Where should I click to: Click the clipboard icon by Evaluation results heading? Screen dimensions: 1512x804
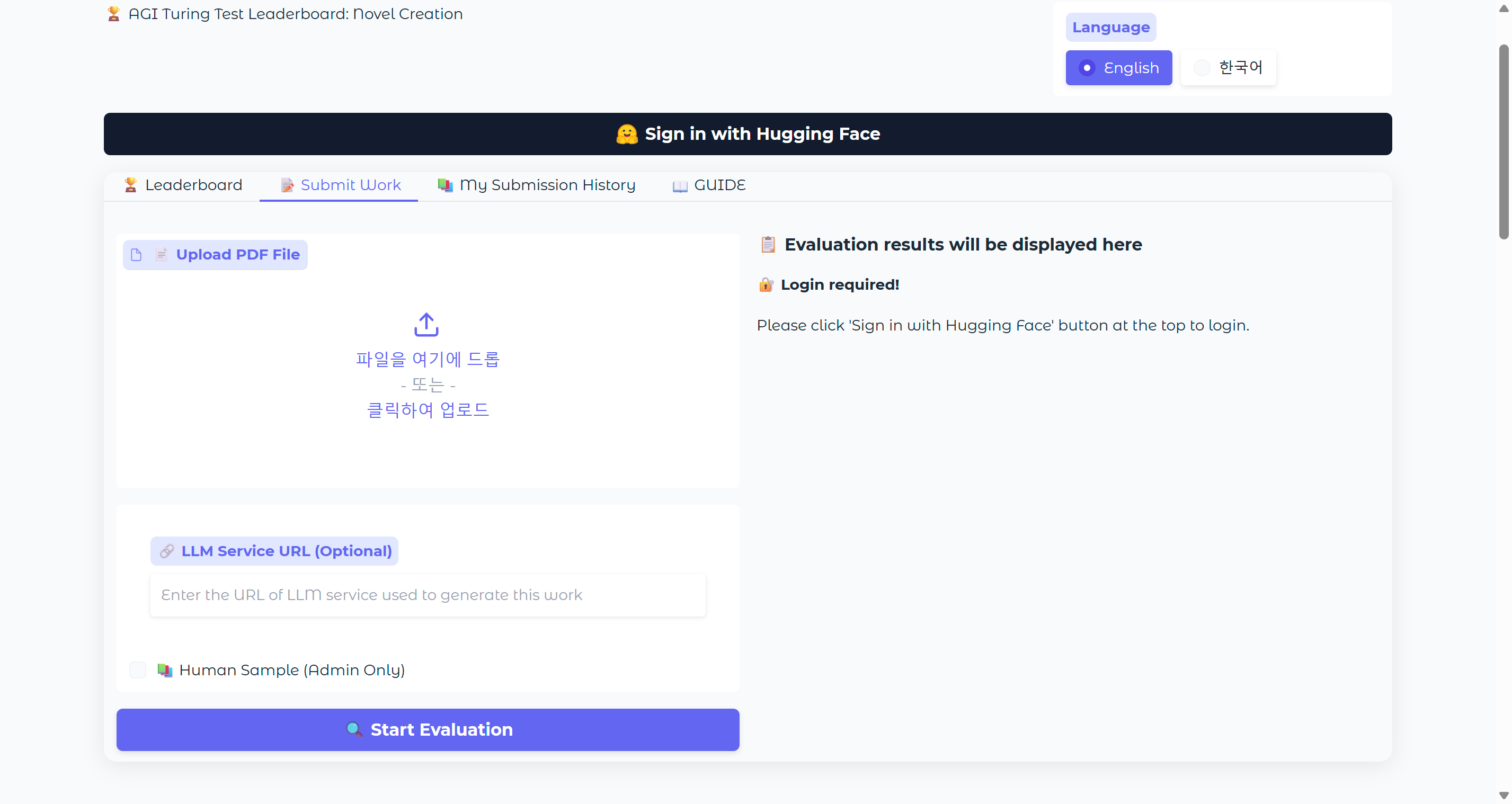click(768, 244)
